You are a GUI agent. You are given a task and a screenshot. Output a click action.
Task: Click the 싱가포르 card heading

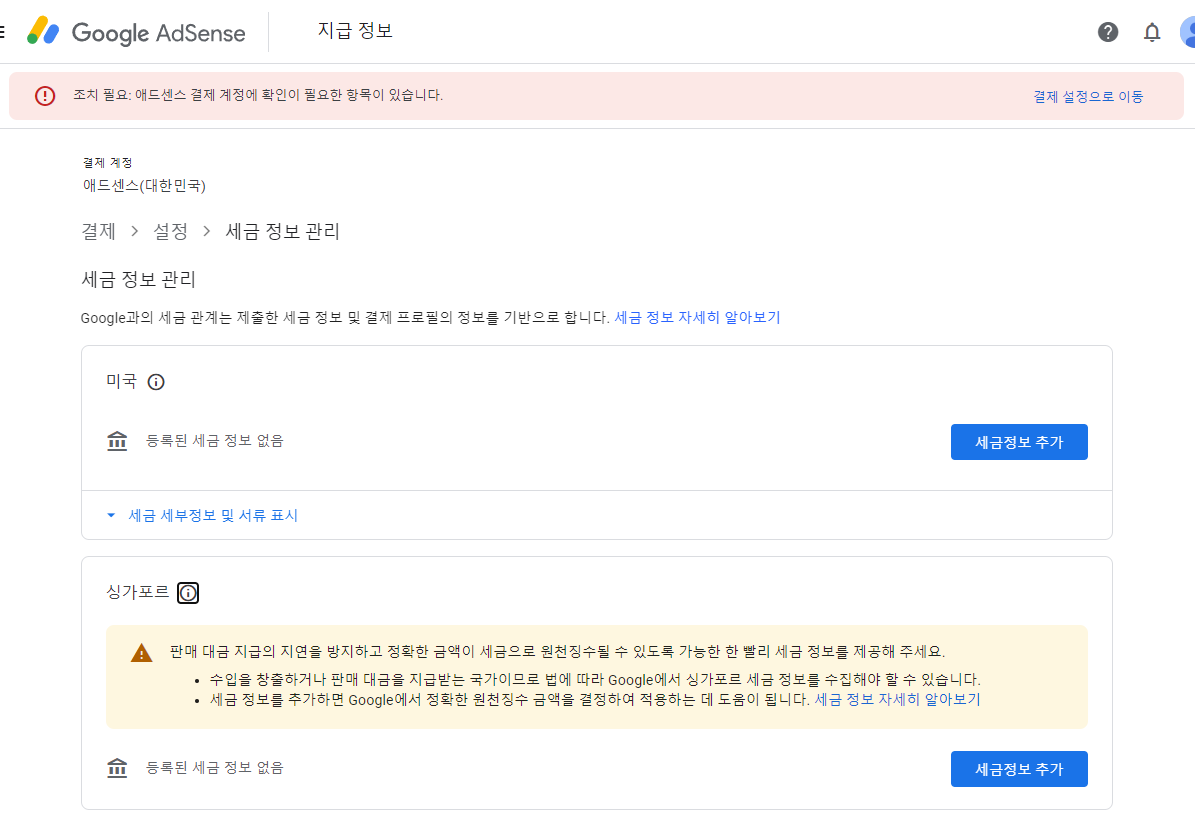[137, 592]
